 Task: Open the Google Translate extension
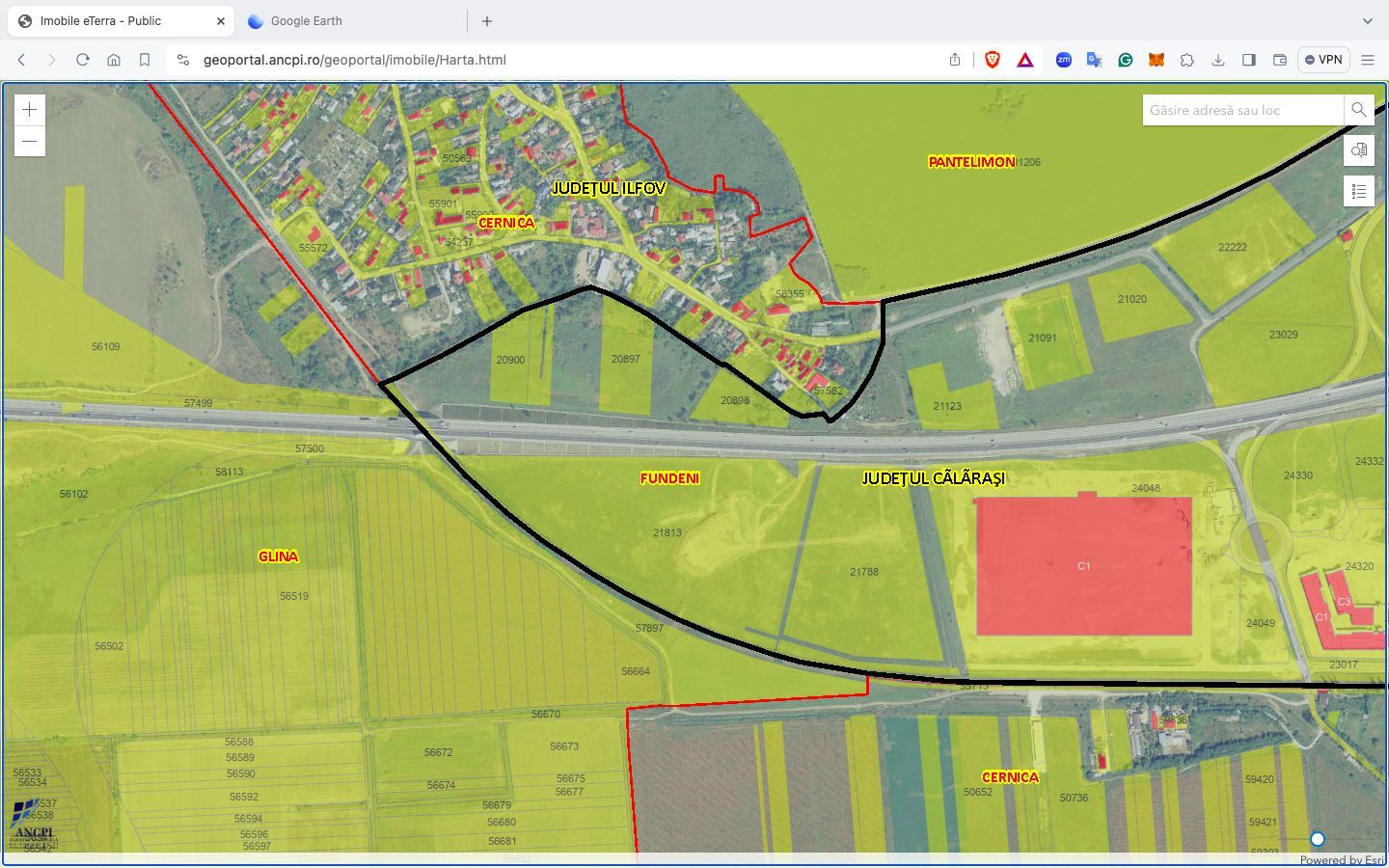click(1094, 60)
